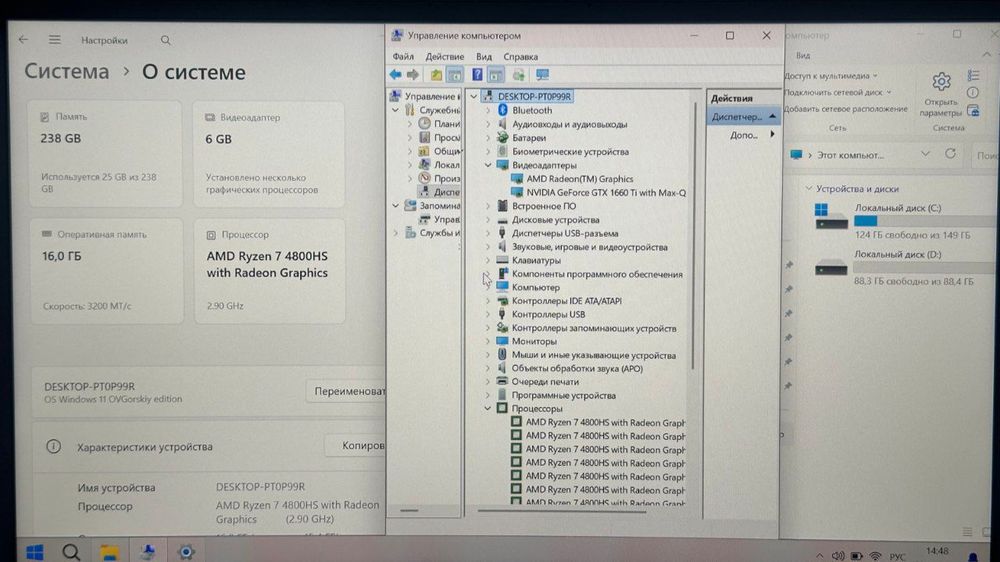
Task: Click the refresh icon in Explorer address bar
Action: (x=950, y=154)
